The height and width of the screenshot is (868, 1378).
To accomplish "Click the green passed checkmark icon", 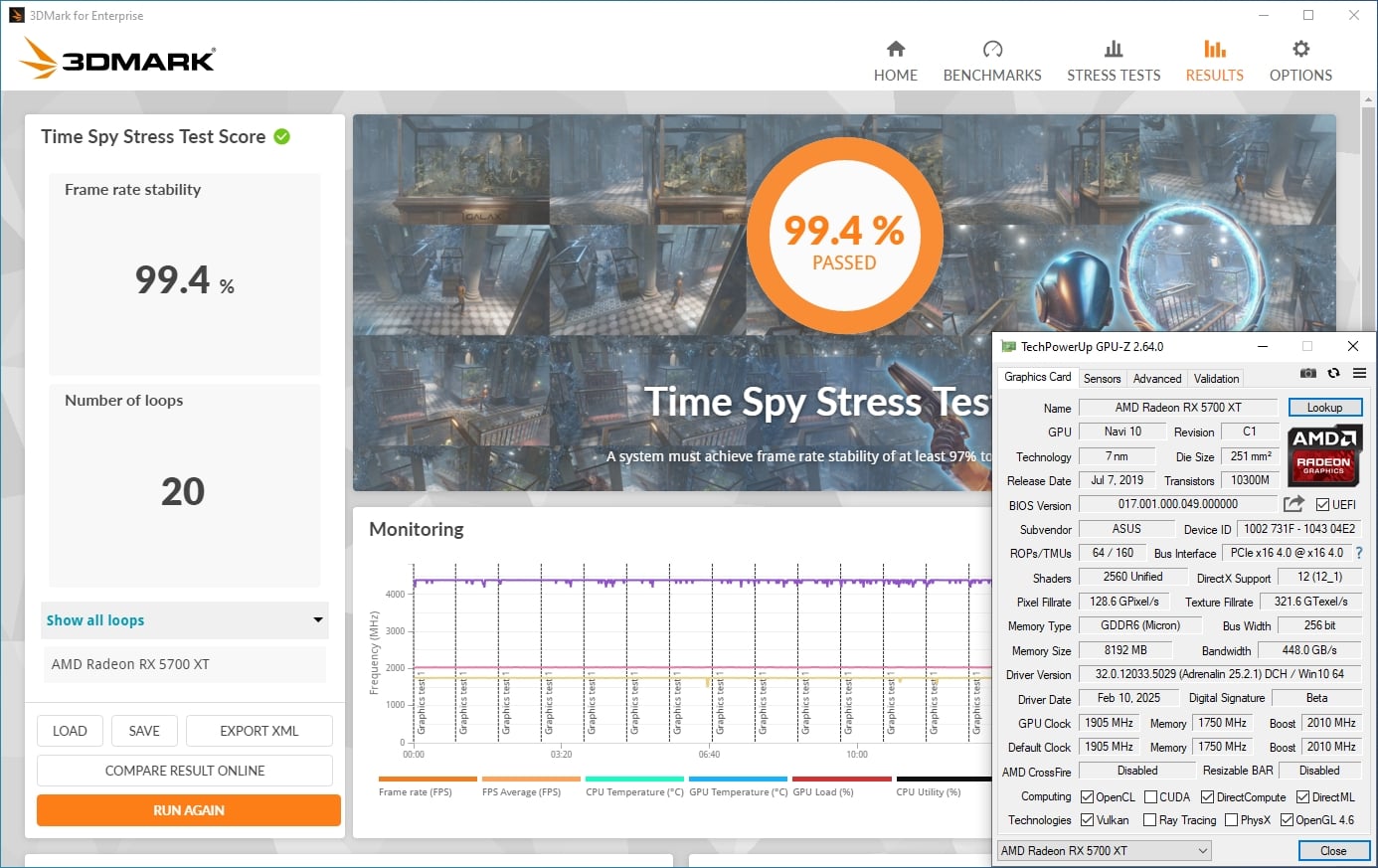I will pyautogui.click(x=282, y=136).
